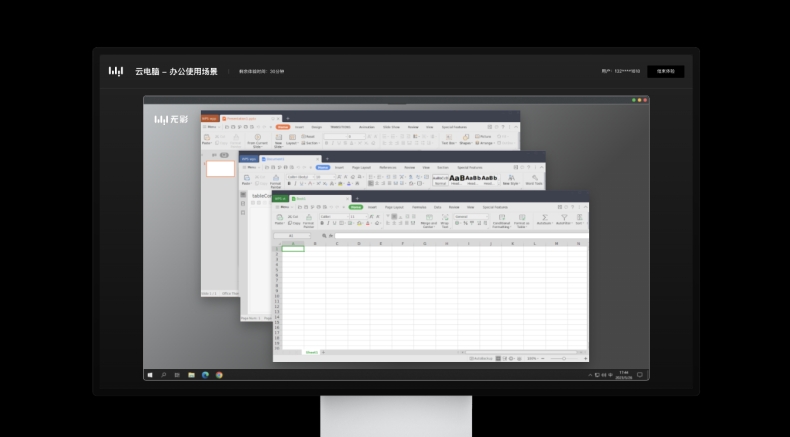The height and width of the screenshot is (437, 790).
Task: Click the Wrap Text icon
Action: (x=444, y=218)
